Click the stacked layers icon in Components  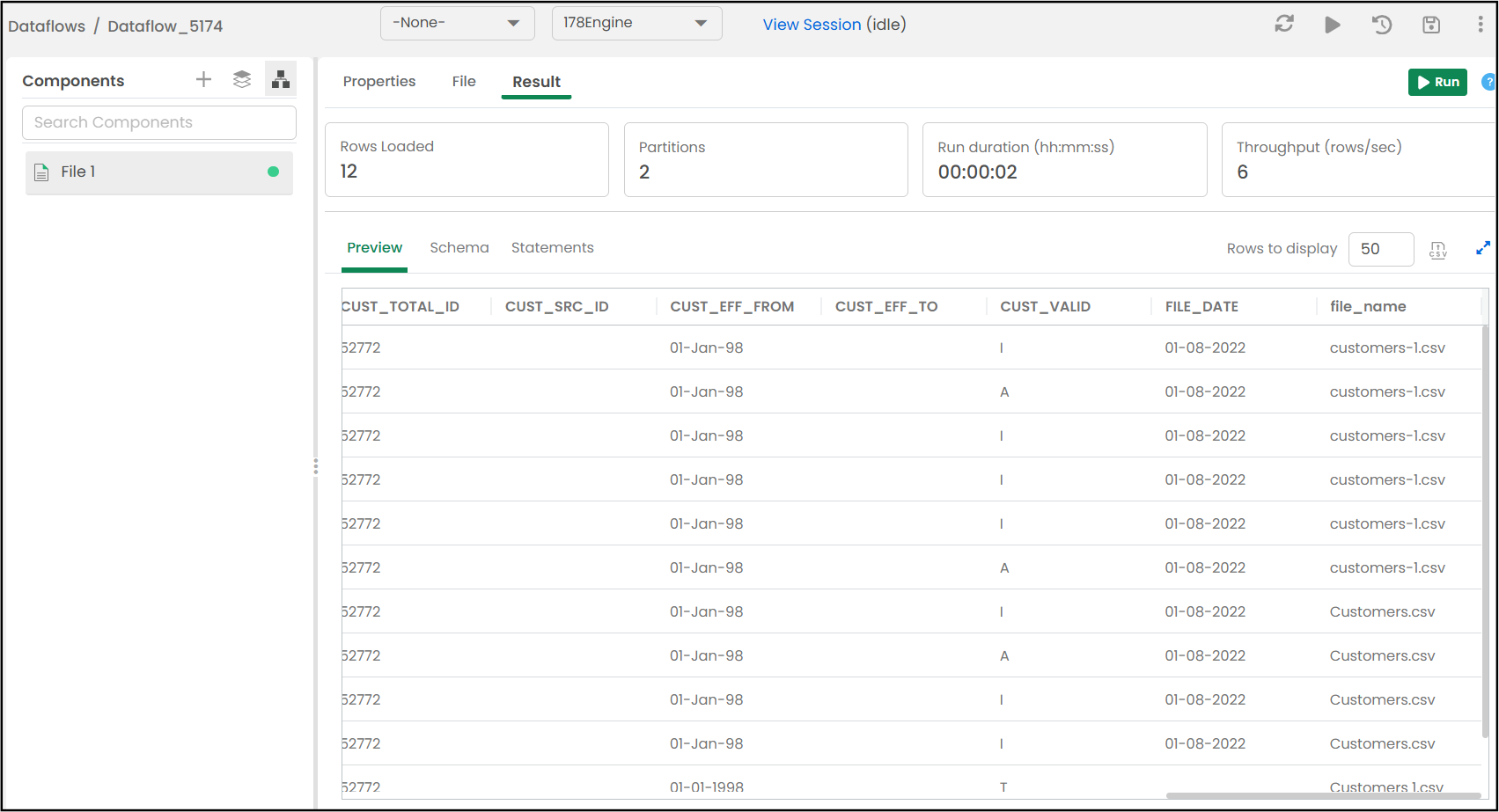click(x=242, y=80)
